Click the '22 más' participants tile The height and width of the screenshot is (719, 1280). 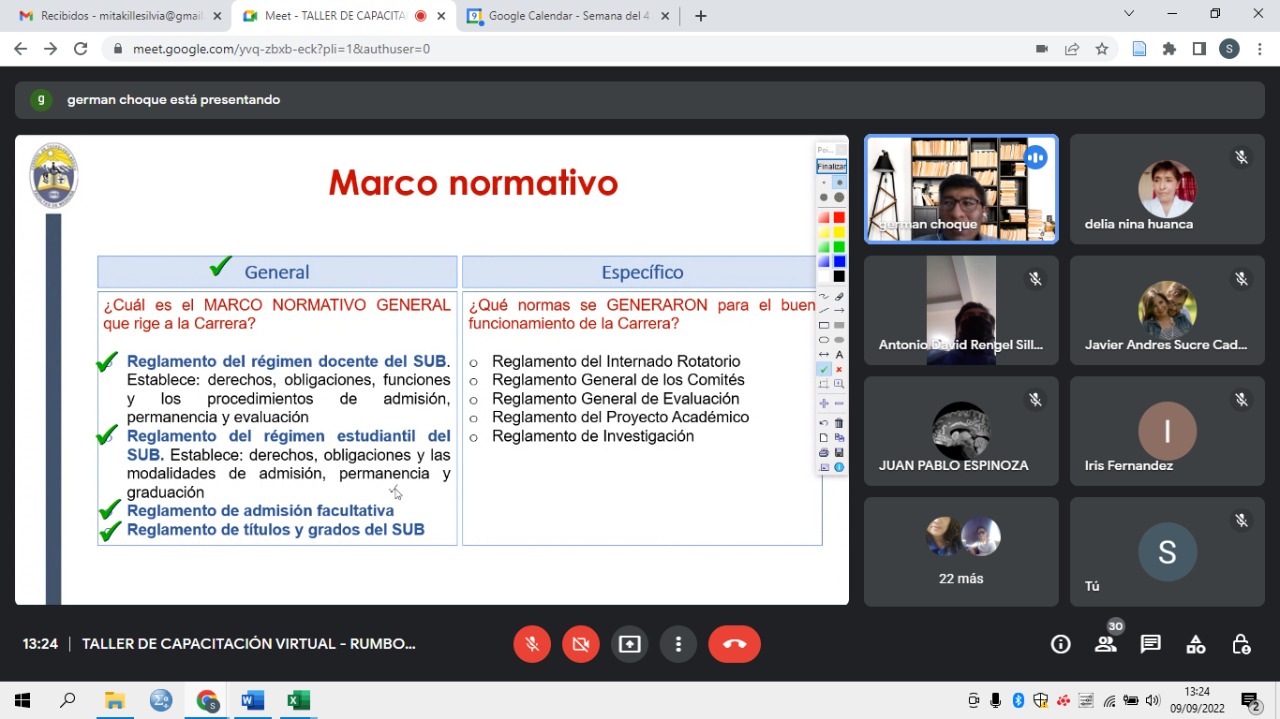pos(961,552)
